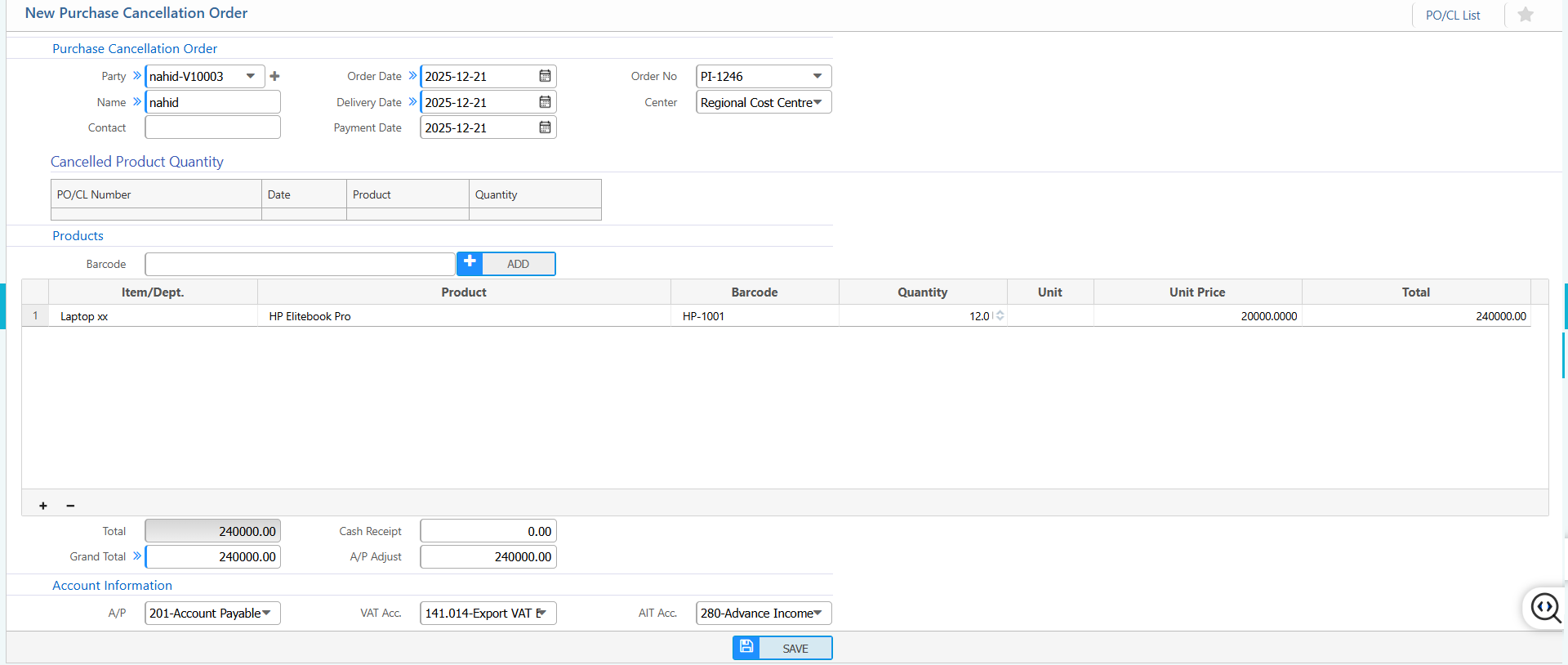
Task: Click the Product column header in products grid
Action: [x=464, y=292]
